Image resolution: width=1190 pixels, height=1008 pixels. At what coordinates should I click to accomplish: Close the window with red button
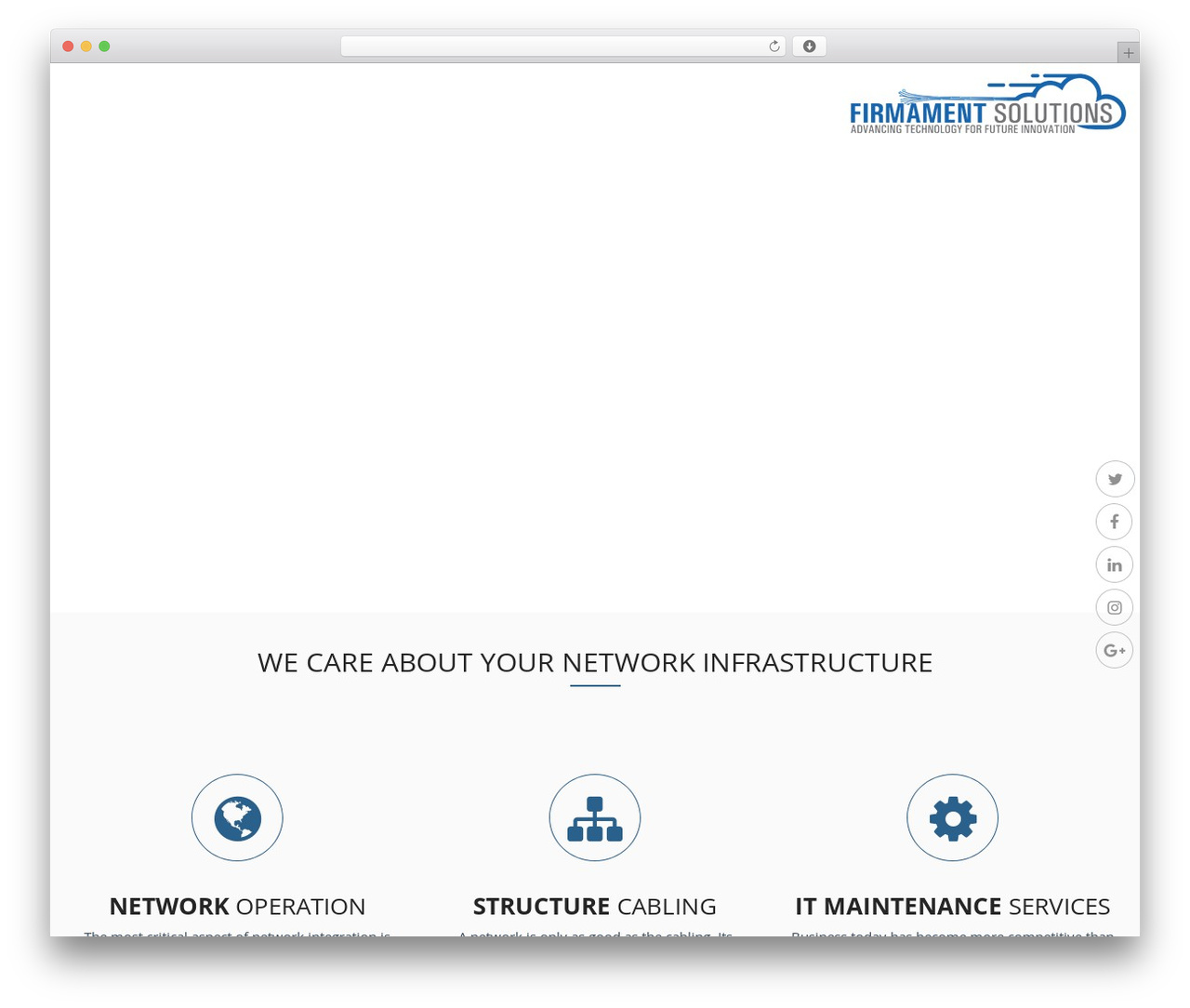tap(68, 46)
